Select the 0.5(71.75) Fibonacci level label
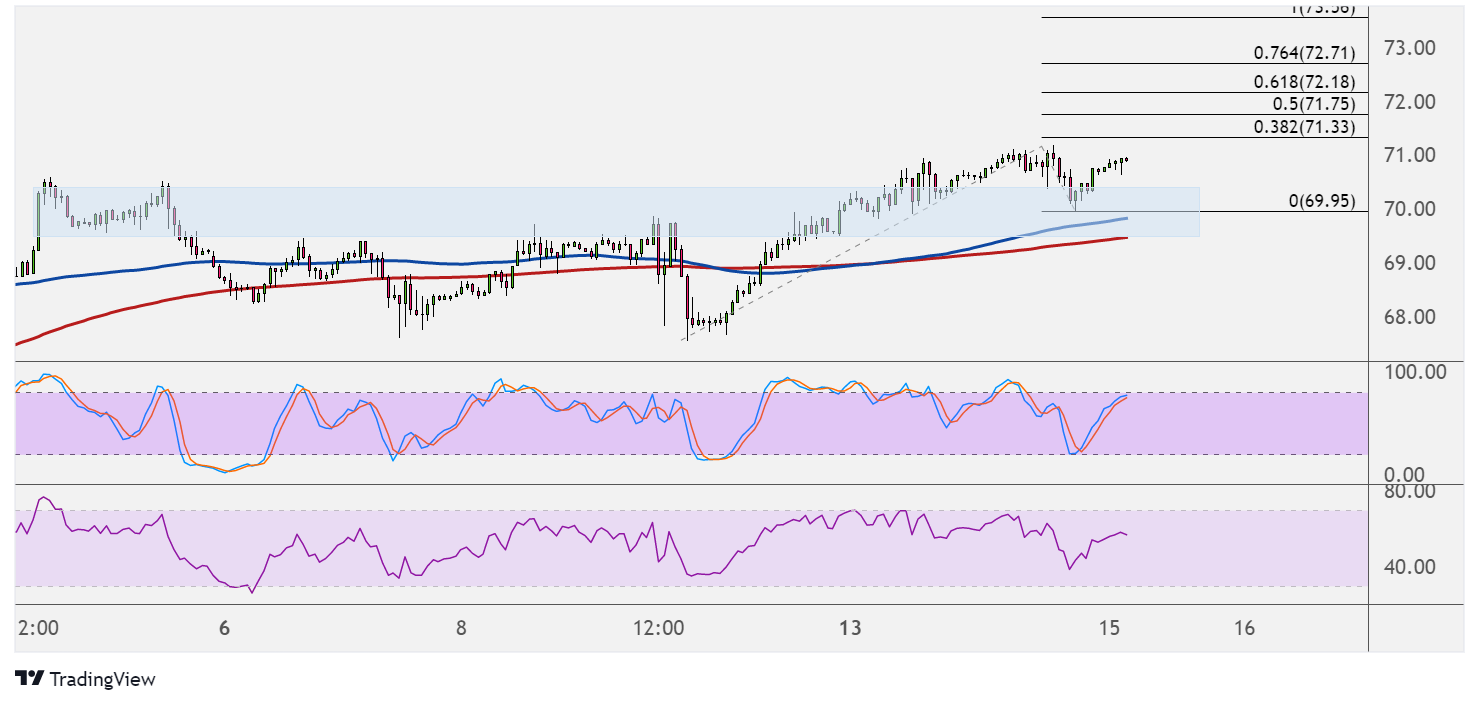1479x705 pixels. pos(1313,104)
